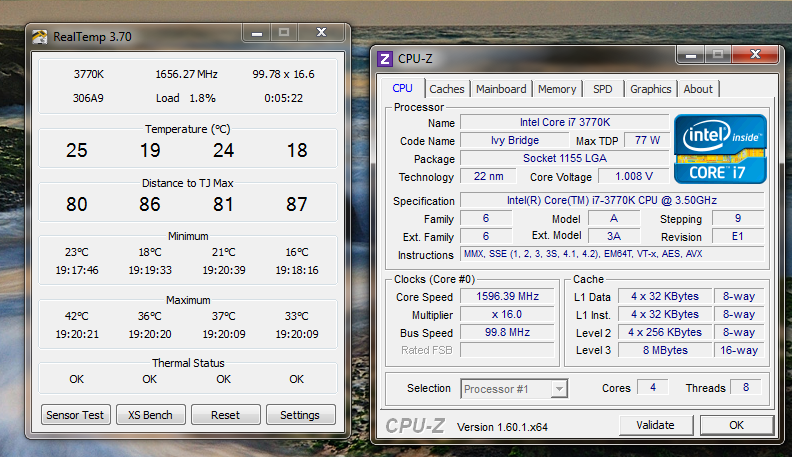Click the Multiplier value x 16.0
Viewport: 792px width, 457px height.
tap(507, 315)
